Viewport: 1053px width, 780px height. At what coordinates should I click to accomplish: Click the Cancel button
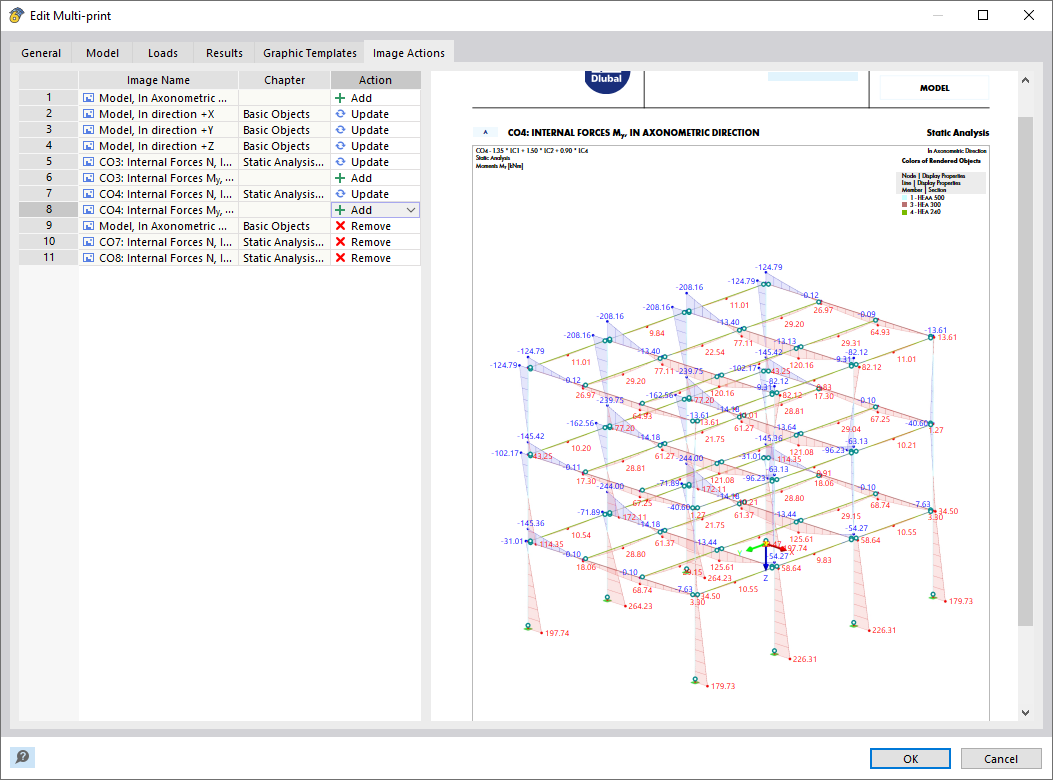pyautogui.click(x=1001, y=759)
